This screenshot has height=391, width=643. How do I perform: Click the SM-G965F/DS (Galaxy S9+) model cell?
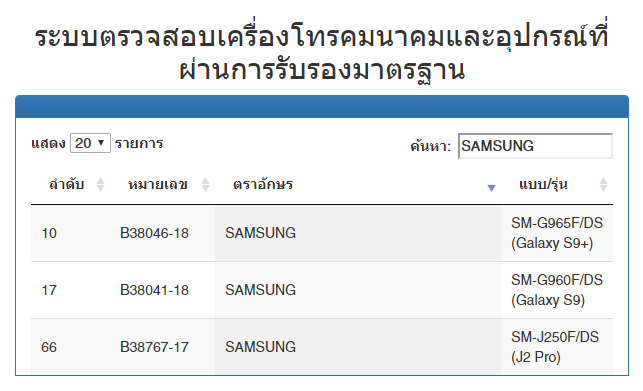click(557, 233)
